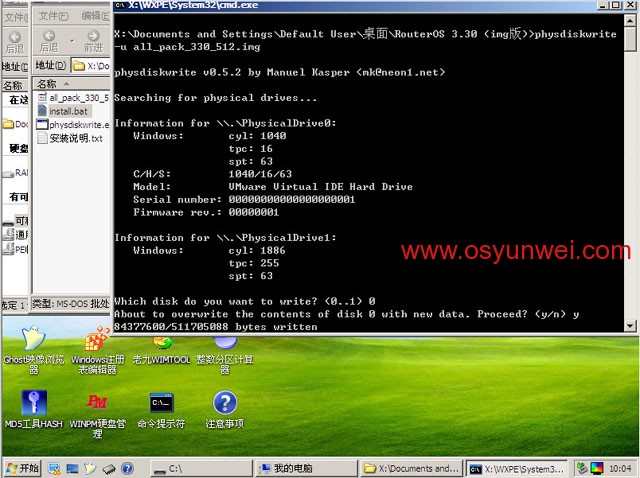This screenshot has width=640, height=478.
Task: Open the 文件(F) menu in the explorer window
Action: pyautogui.click(x=53, y=16)
